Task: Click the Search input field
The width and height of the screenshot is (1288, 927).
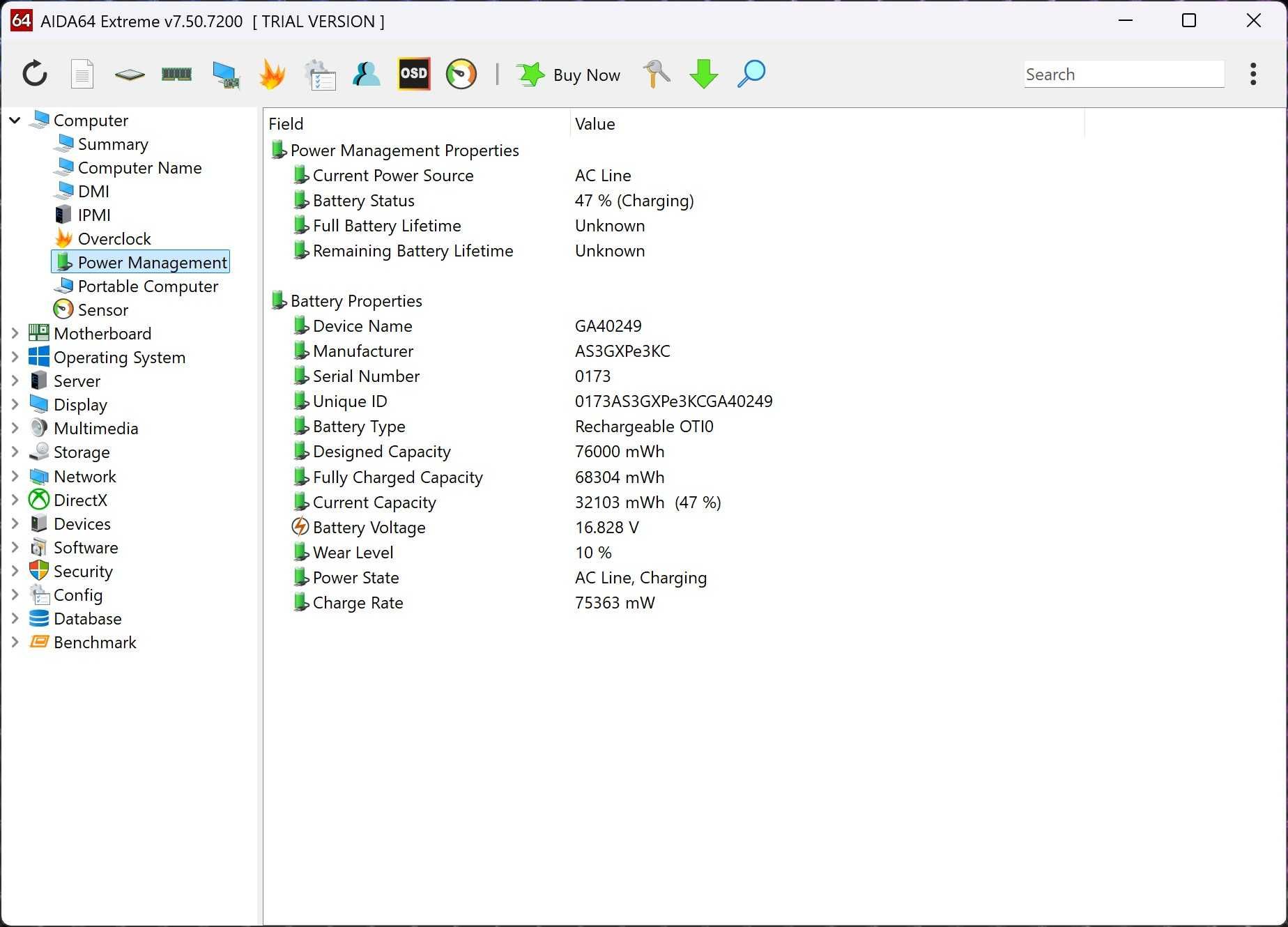Action: click(x=1124, y=74)
